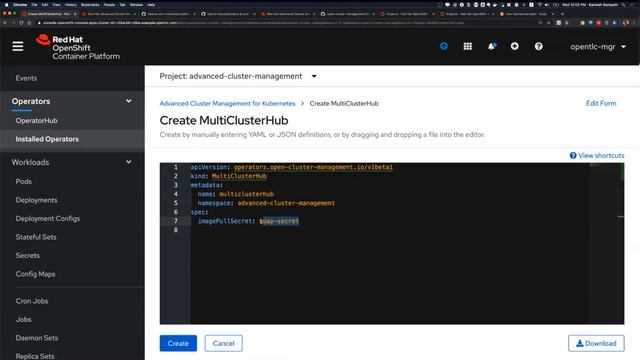Switch to the second browser tab
640x360 pixels.
[x=109, y=14]
